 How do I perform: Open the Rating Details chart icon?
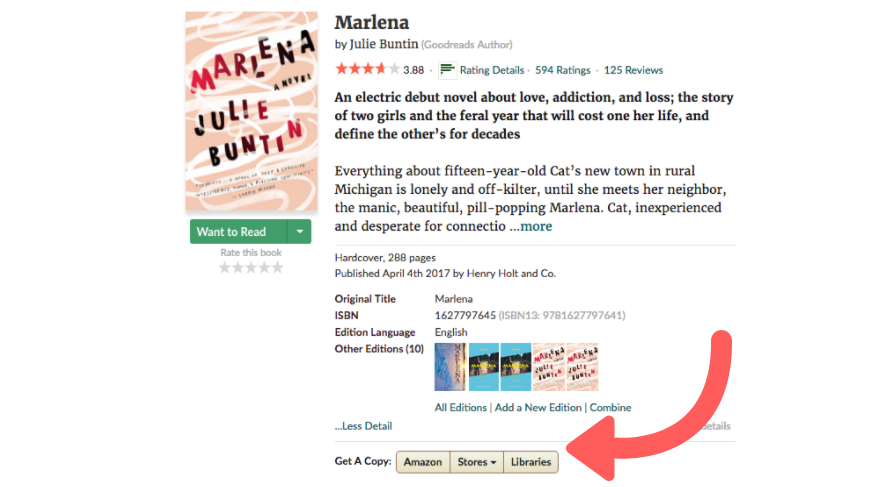447,70
